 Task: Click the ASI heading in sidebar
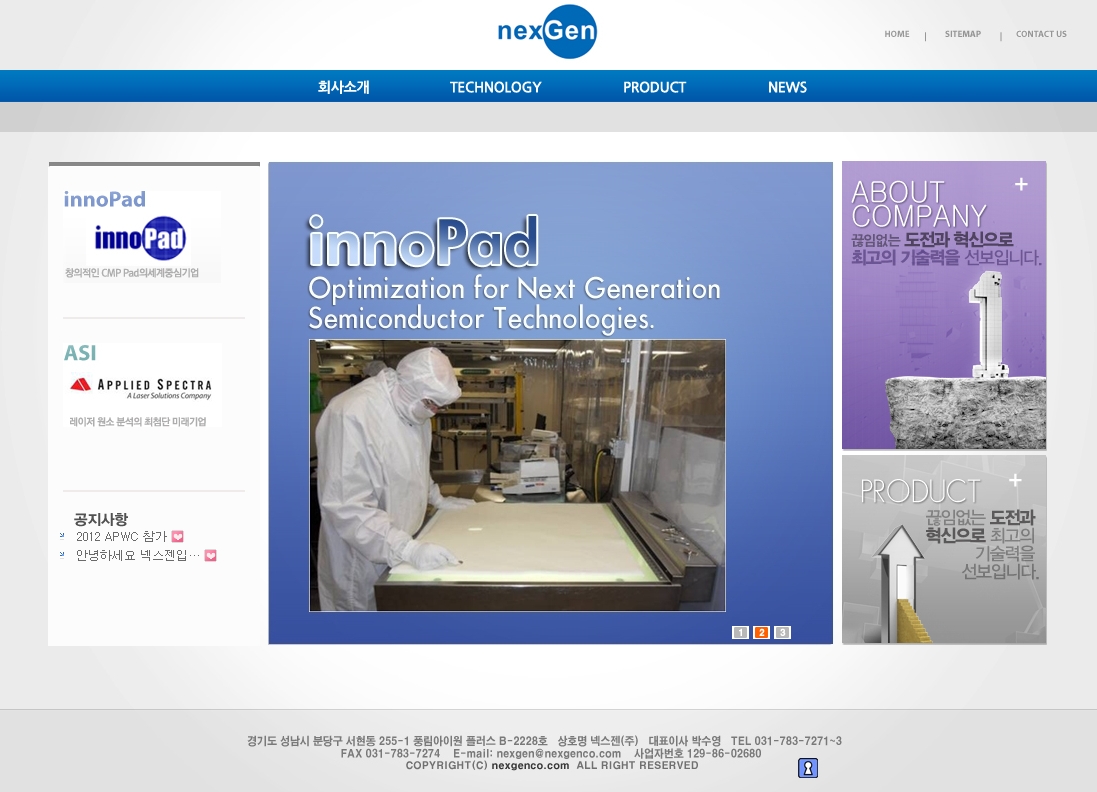point(80,353)
